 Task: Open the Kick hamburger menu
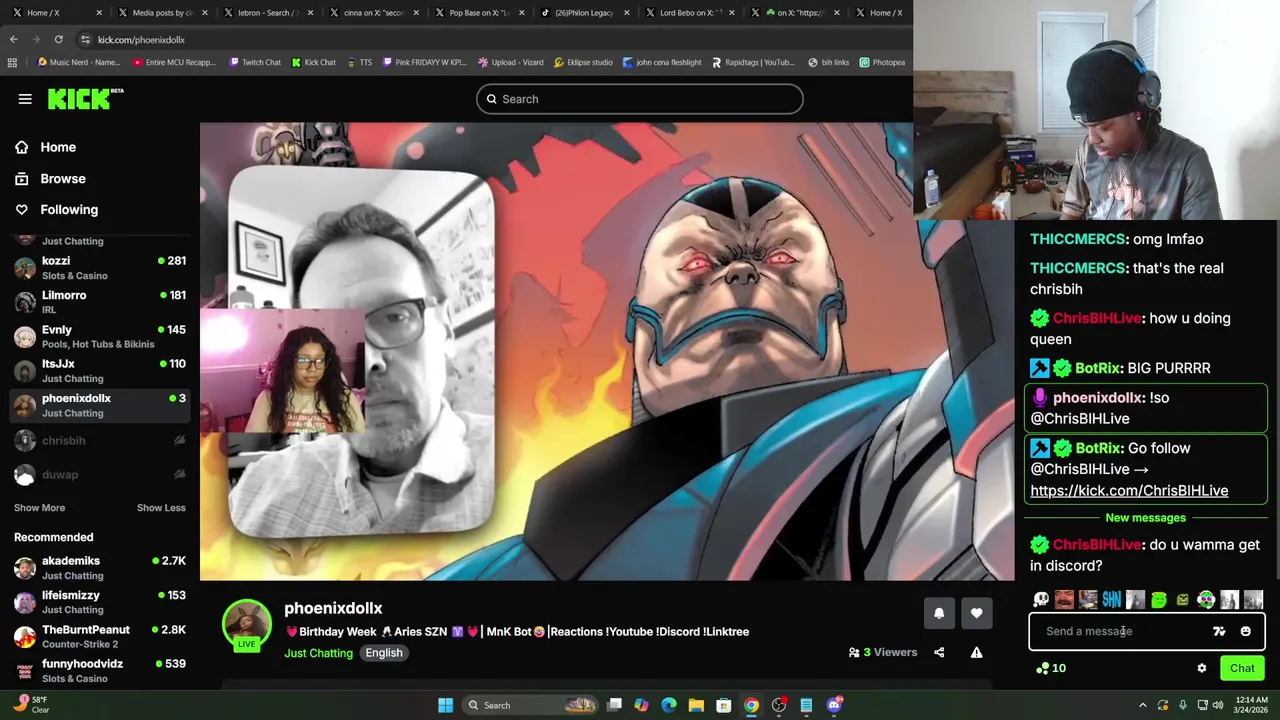coord(25,99)
